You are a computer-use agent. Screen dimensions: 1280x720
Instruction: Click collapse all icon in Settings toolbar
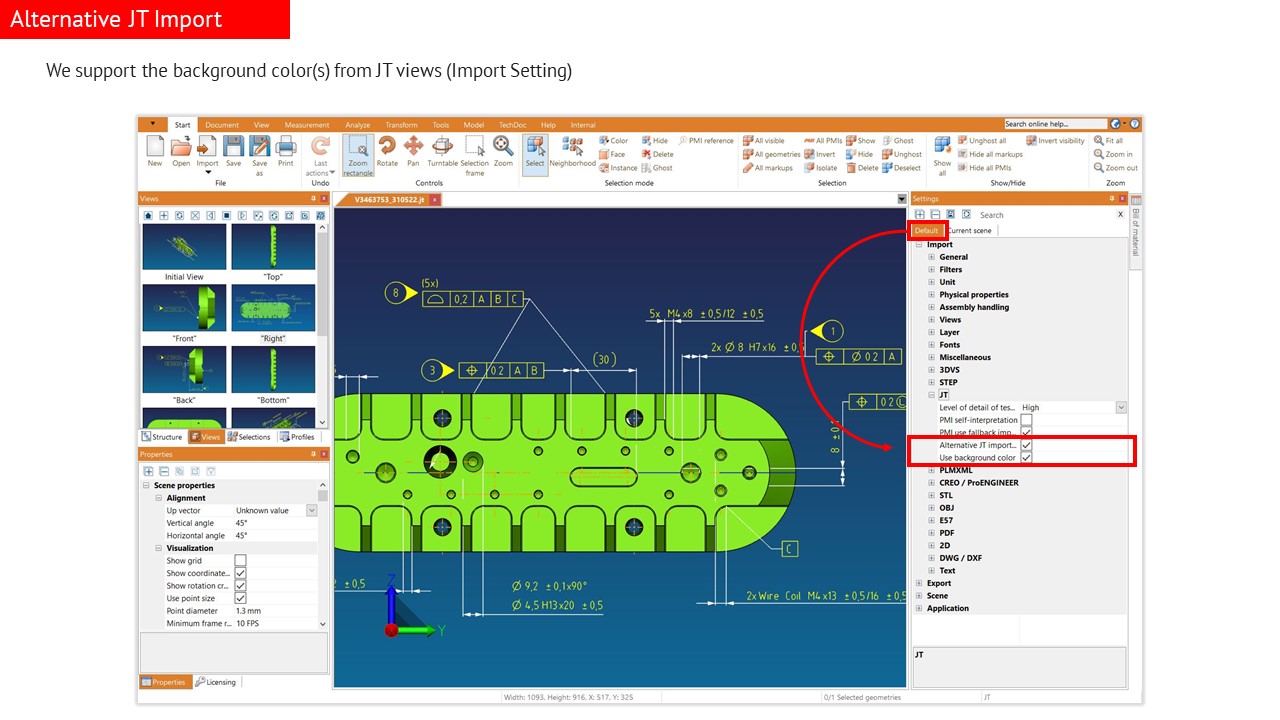click(x=935, y=215)
